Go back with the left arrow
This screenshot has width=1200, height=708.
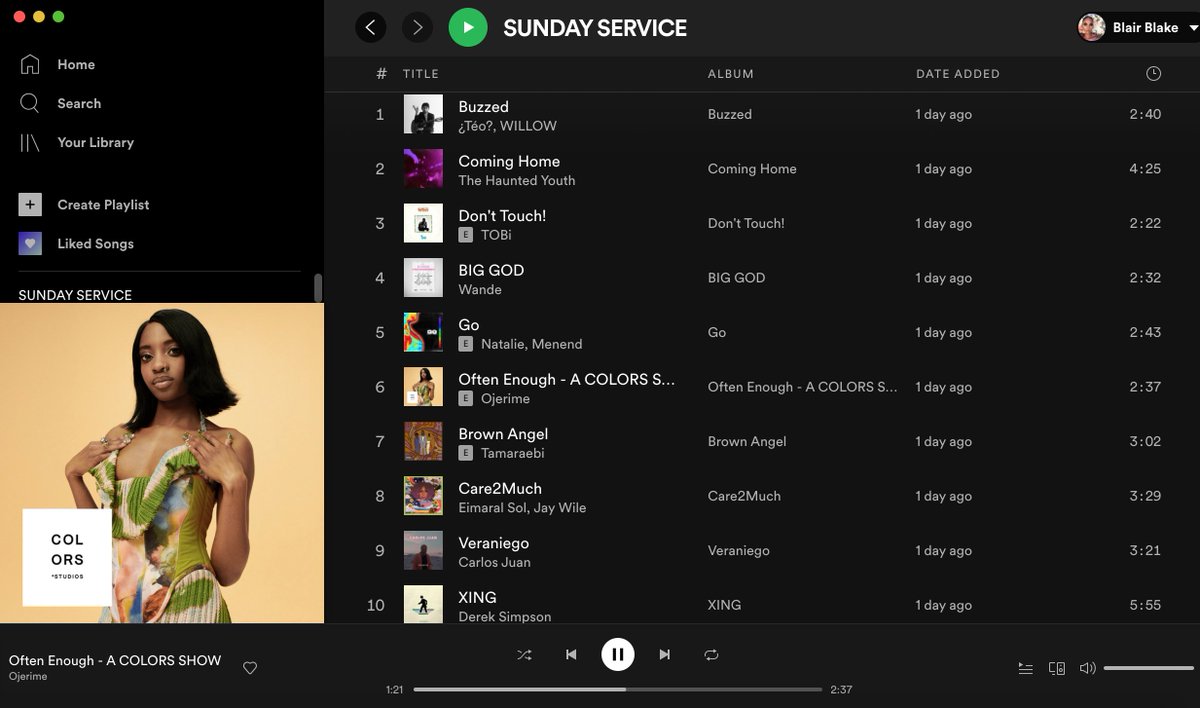click(371, 28)
